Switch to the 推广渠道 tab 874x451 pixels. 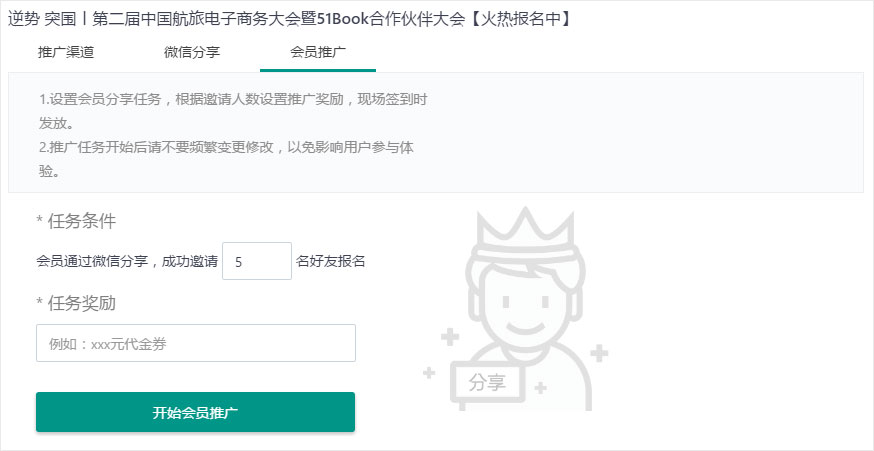66,52
